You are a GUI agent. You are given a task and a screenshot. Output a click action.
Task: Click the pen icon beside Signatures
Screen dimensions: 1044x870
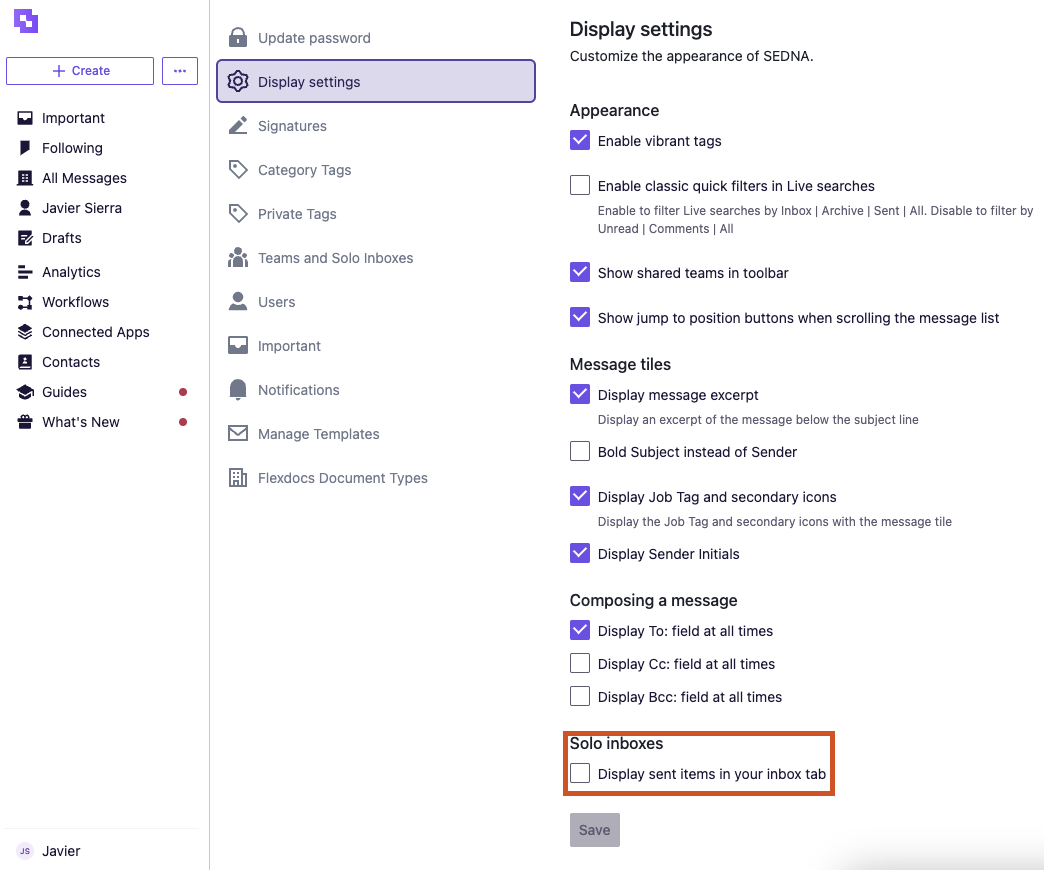click(238, 125)
